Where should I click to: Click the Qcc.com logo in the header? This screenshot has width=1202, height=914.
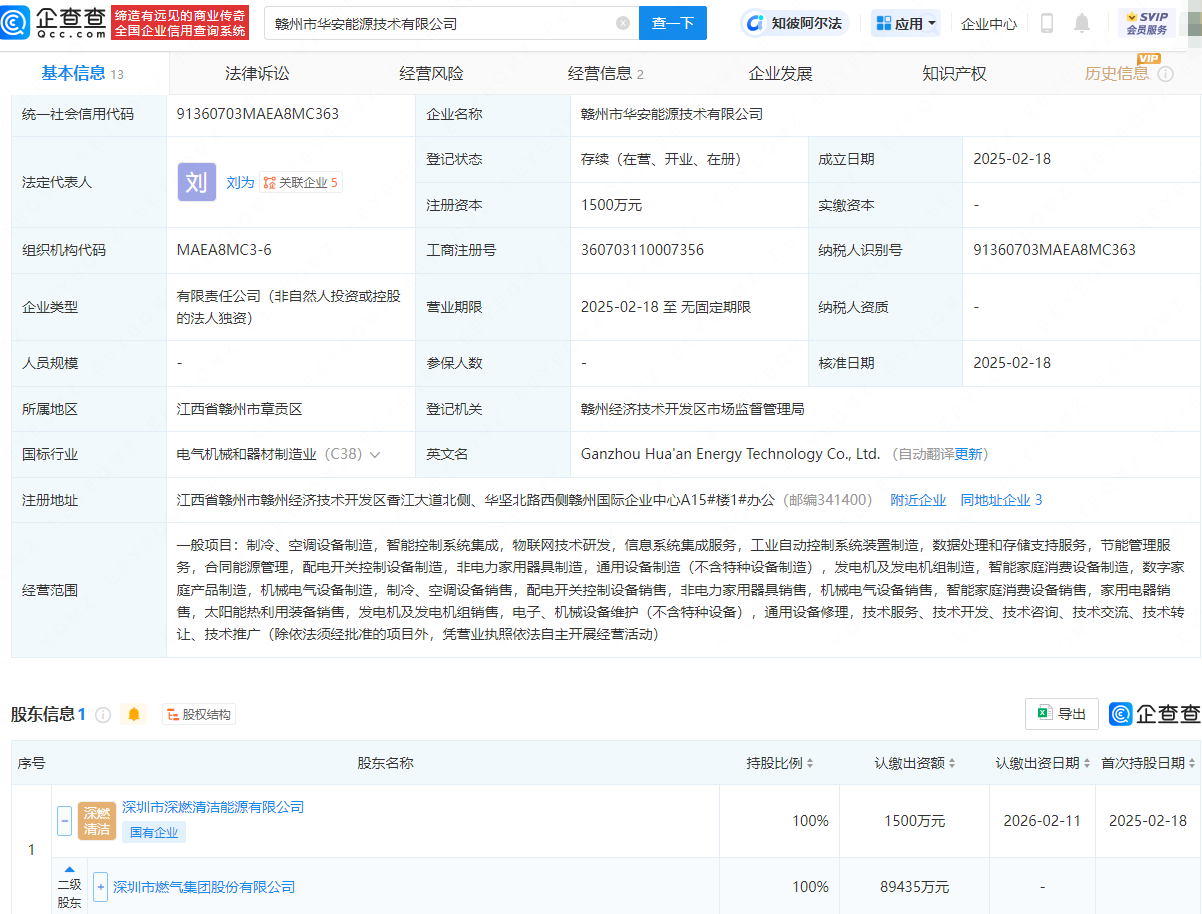point(55,22)
